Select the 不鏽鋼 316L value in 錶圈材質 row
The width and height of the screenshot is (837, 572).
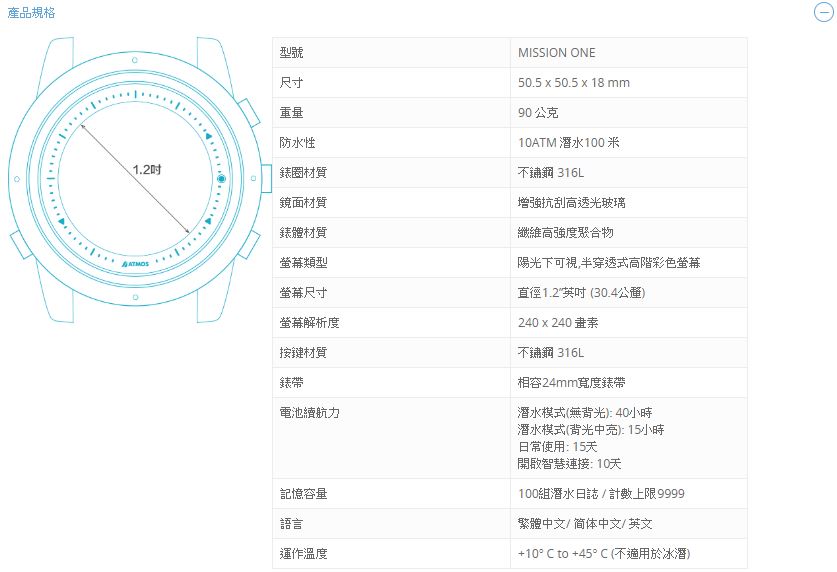coord(551,172)
